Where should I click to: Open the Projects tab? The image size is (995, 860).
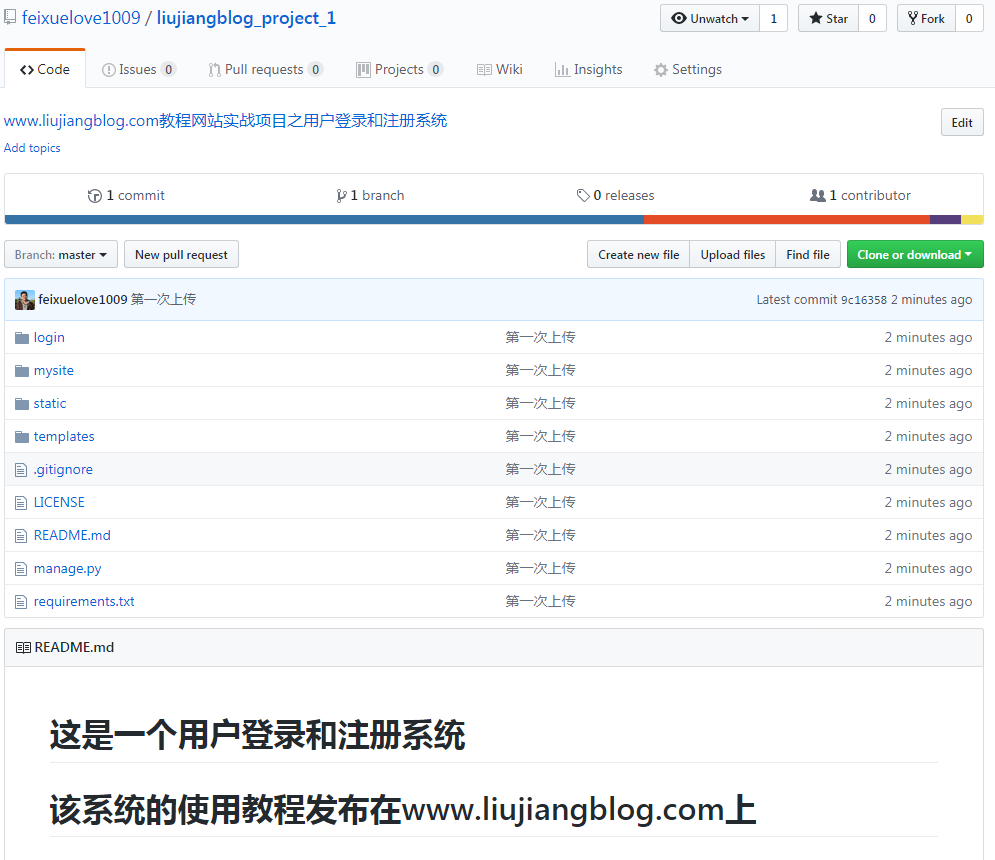click(x=399, y=69)
